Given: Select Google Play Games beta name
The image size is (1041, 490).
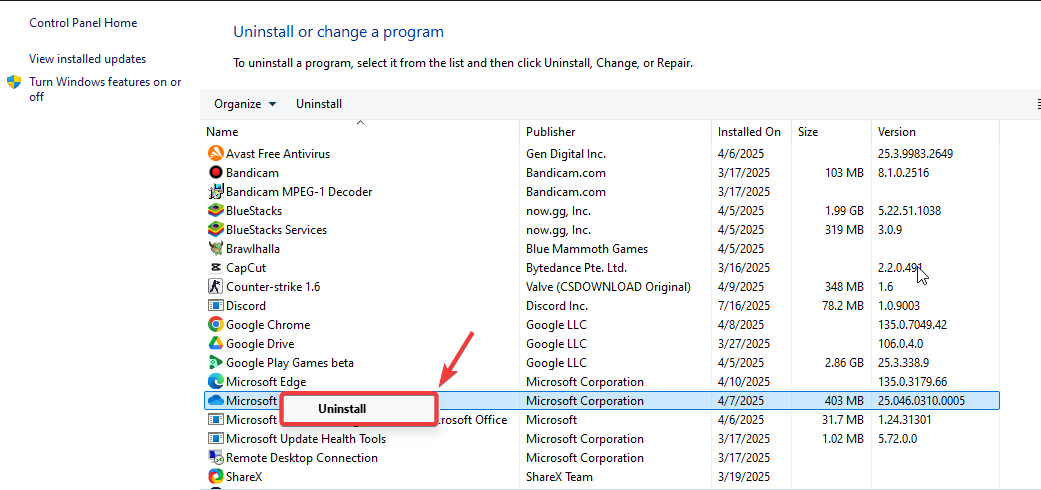Looking at the screenshot, I should [x=290, y=363].
